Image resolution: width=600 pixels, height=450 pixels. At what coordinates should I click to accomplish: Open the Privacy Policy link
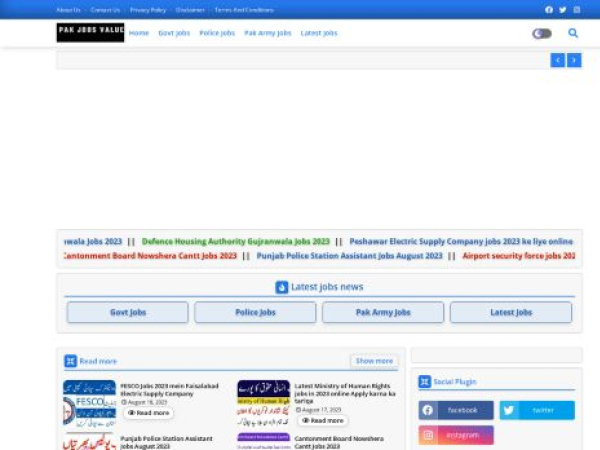[x=148, y=9]
